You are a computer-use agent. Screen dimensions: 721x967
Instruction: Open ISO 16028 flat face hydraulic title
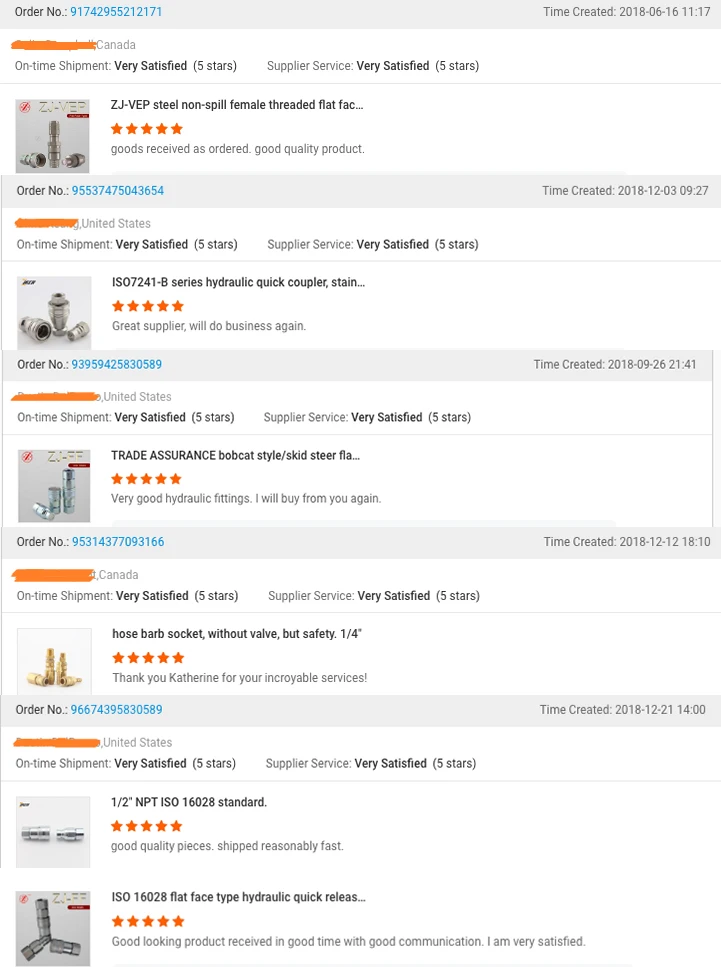(x=238, y=897)
